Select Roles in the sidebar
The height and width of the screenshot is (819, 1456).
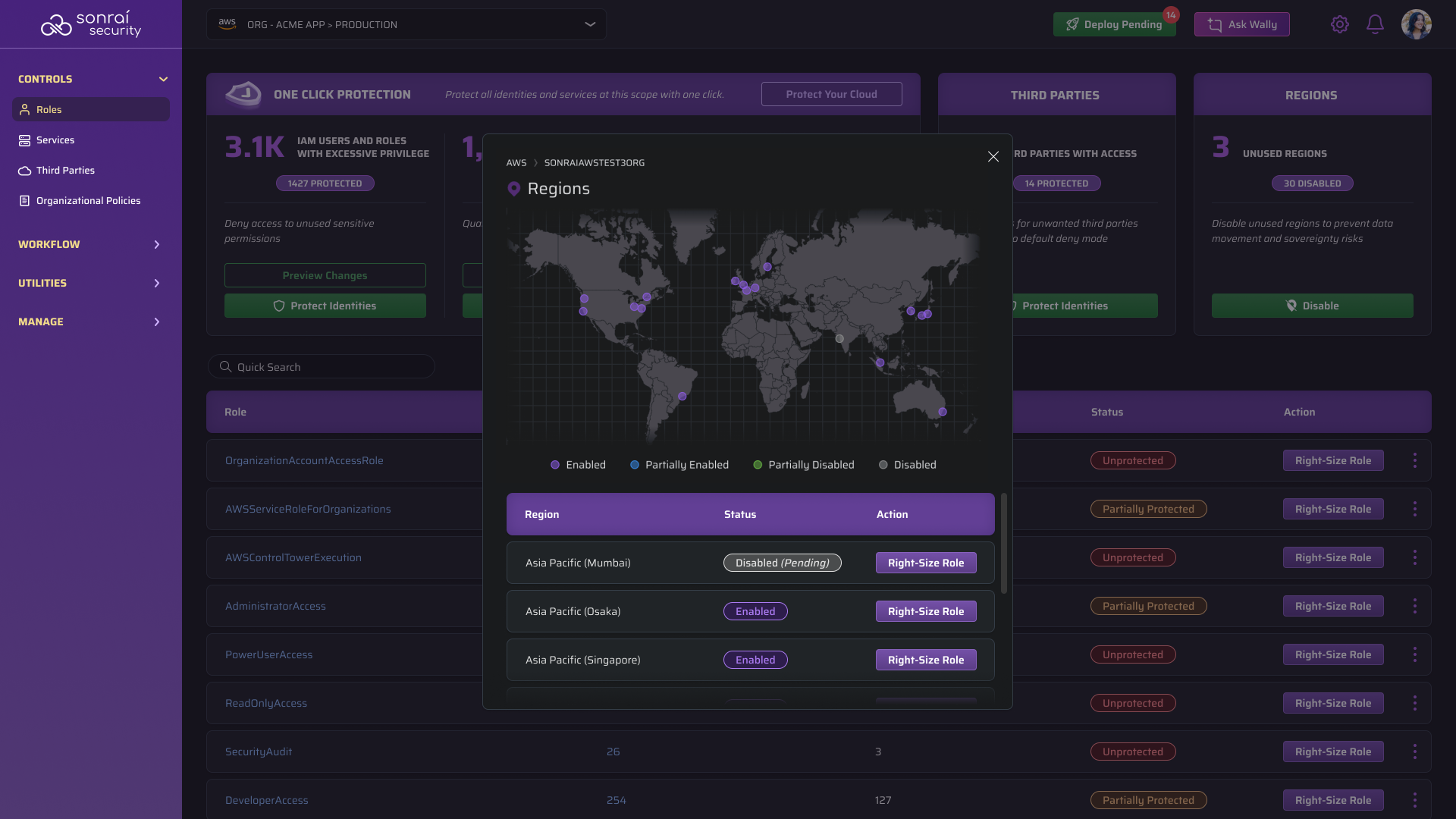91,109
